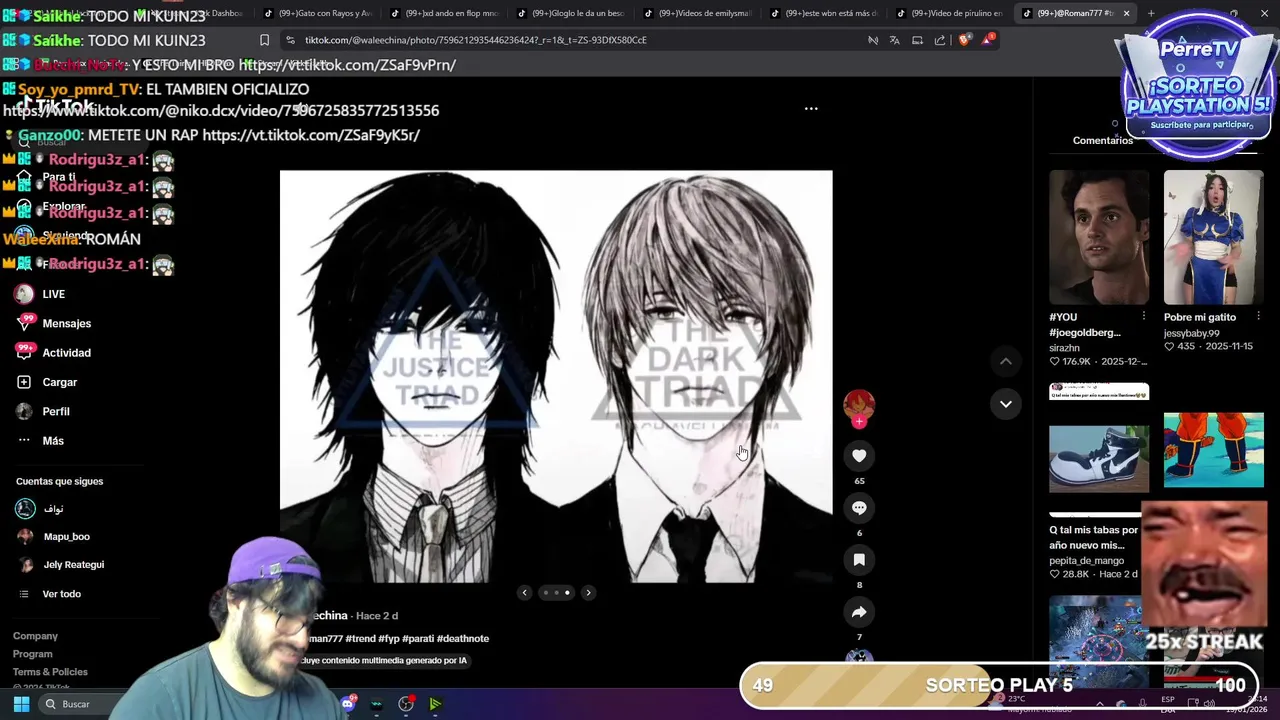Screen dimensions: 1280x720
Task: Click the #parati hashtag
Action: click(x=418, y=638)
